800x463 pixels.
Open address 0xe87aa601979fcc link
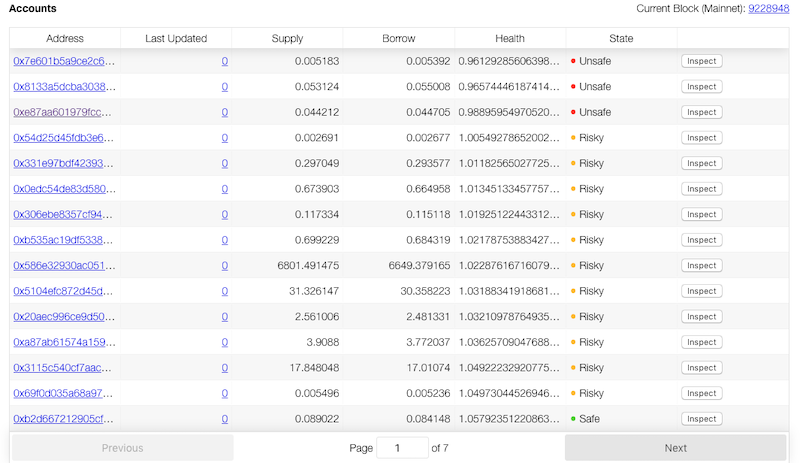click(x=62, y=112)
